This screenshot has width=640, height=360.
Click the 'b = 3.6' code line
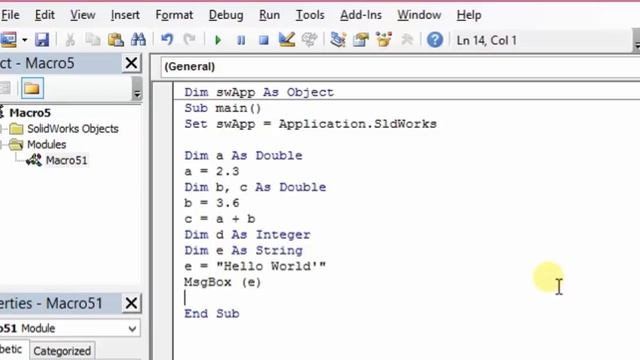click(211, 203)
